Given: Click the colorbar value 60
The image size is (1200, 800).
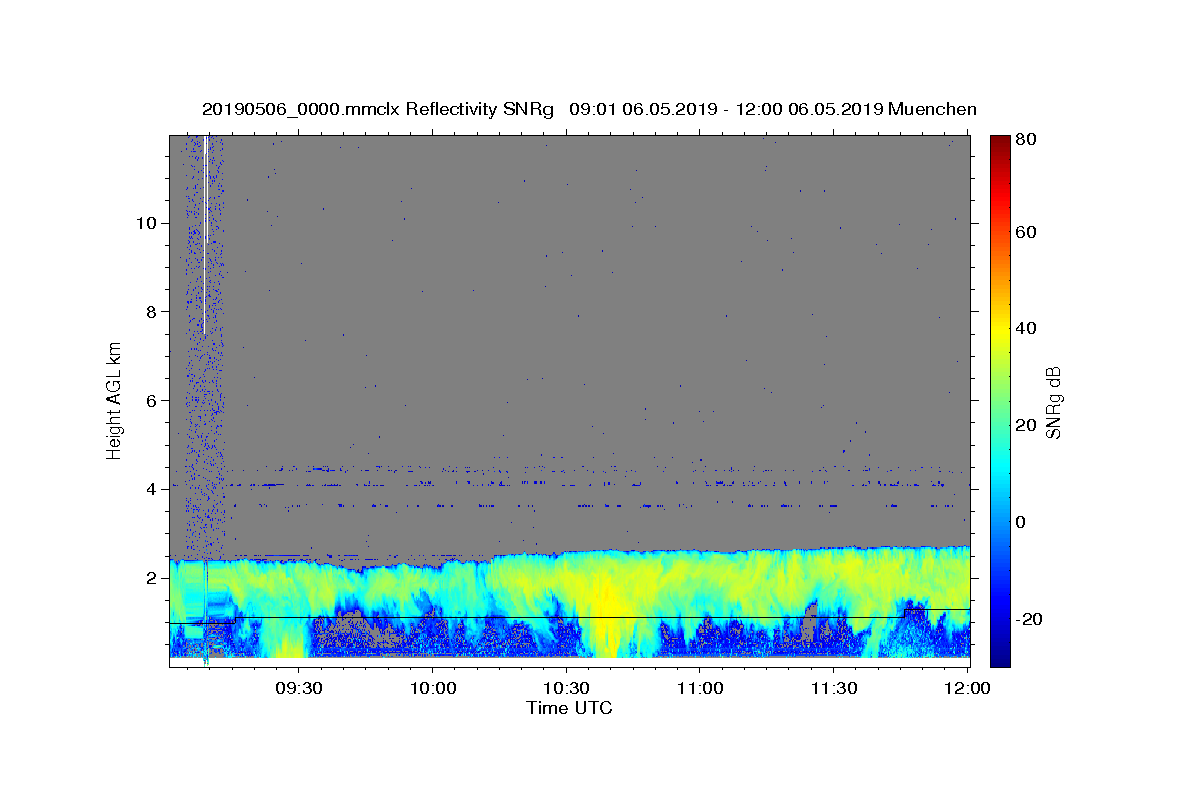Looking at the screenshot, I should [1027, 232].
